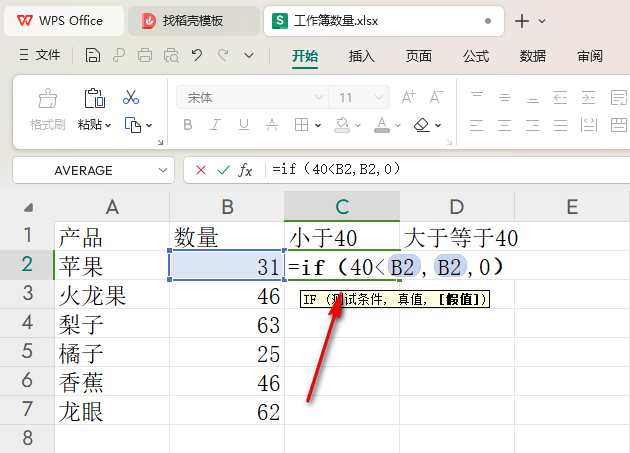This screenshot has height=453, width=630.
Task: Click the Undo arrow
Action: click(x=197, y=55)
